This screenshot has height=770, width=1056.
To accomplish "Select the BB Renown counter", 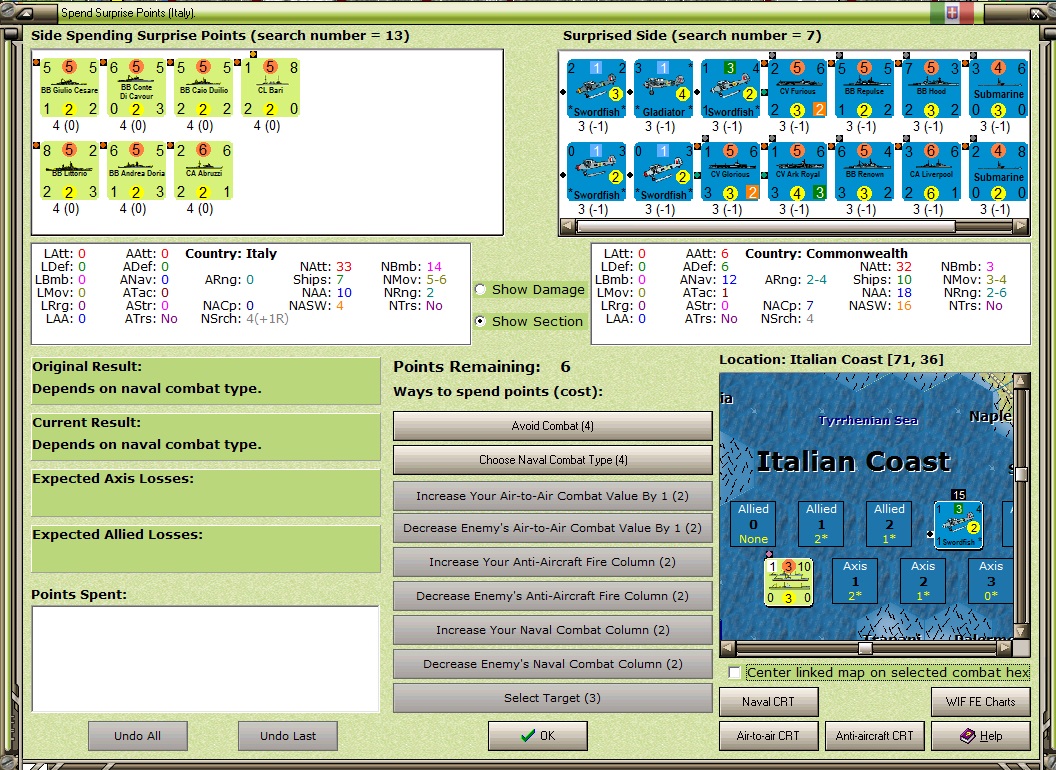I will [864, 171].
